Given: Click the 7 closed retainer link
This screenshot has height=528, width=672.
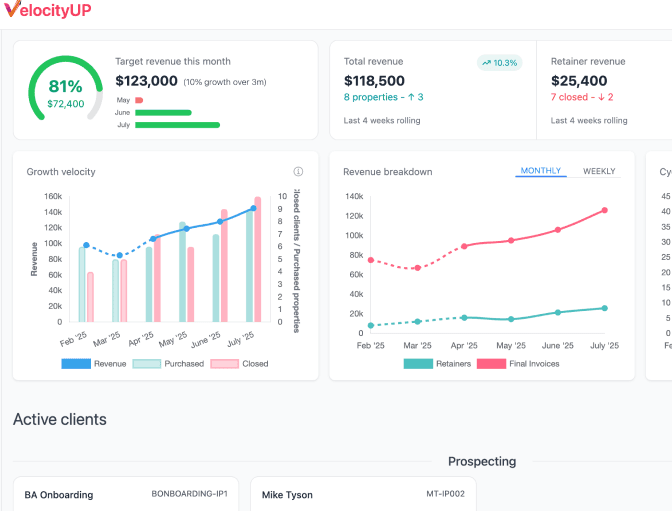Looking at the screenshot, I should 582,97.
